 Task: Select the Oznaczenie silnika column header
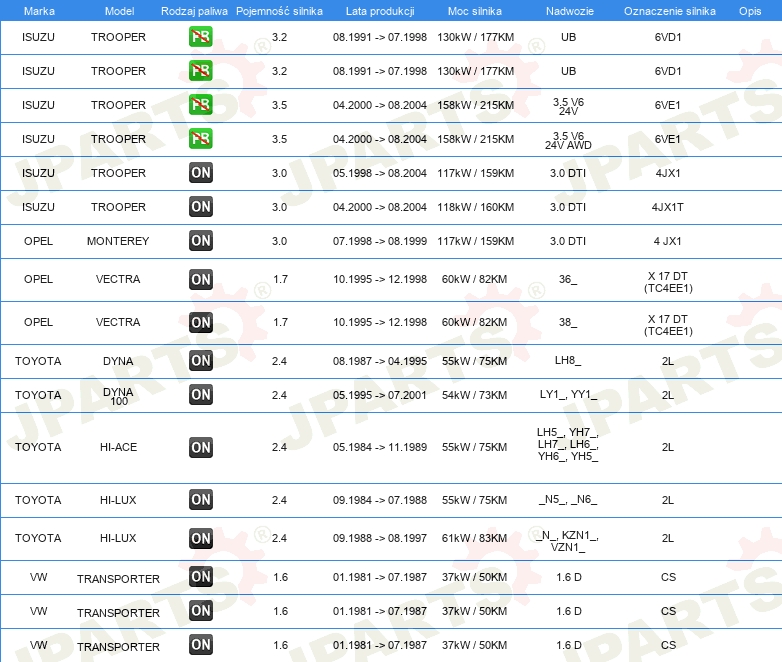click(x=668, y=11)
